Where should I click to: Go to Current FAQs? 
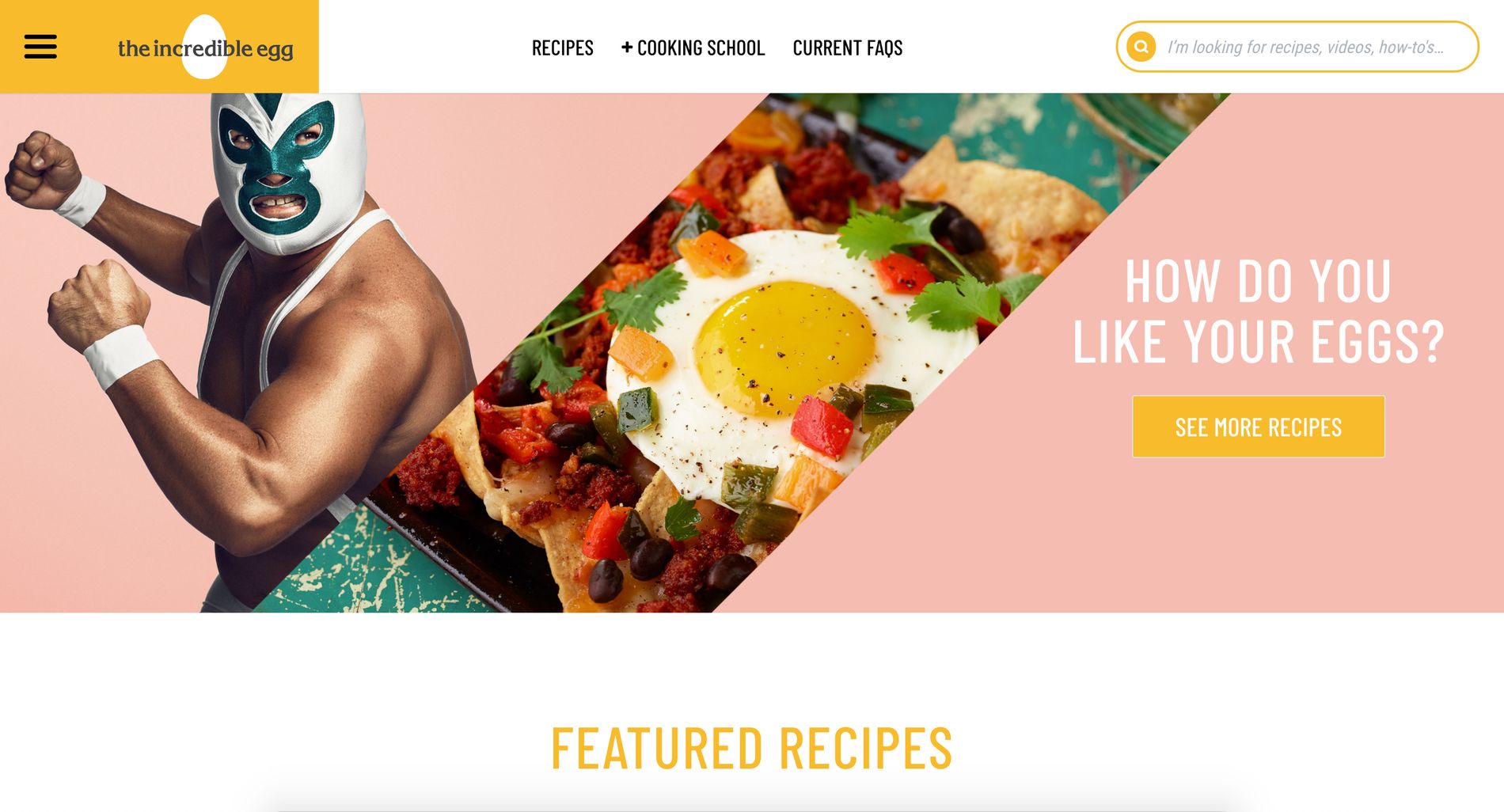pyautogui.click(x=848, y=47)
